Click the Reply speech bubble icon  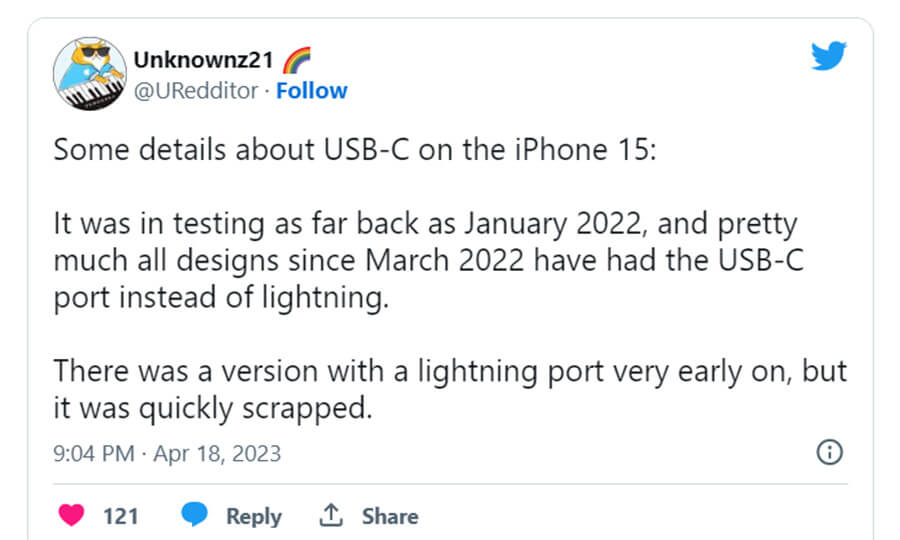click(x=195, y=516)
